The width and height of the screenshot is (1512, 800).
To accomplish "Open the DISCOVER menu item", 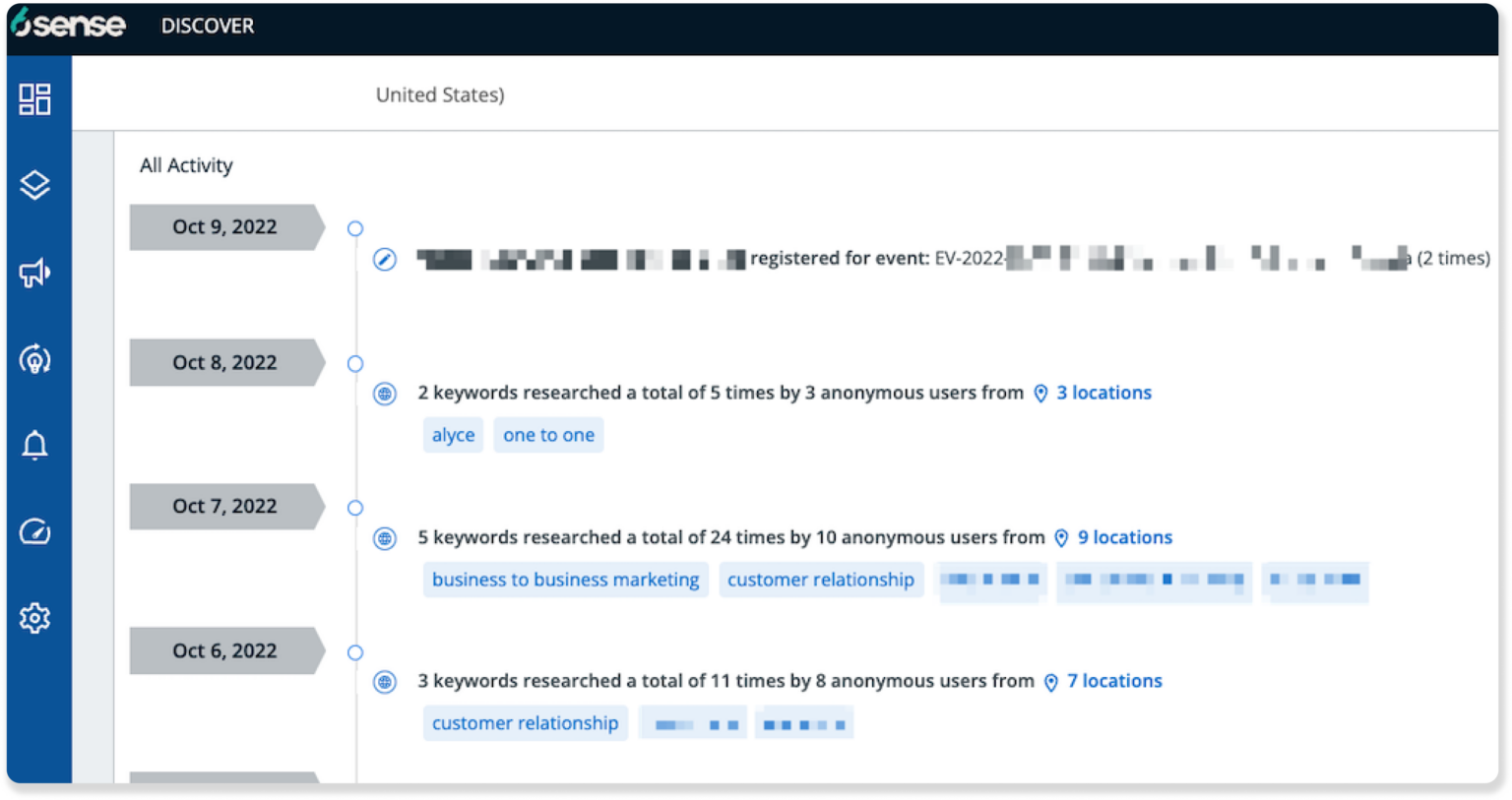I will point(207,27).
